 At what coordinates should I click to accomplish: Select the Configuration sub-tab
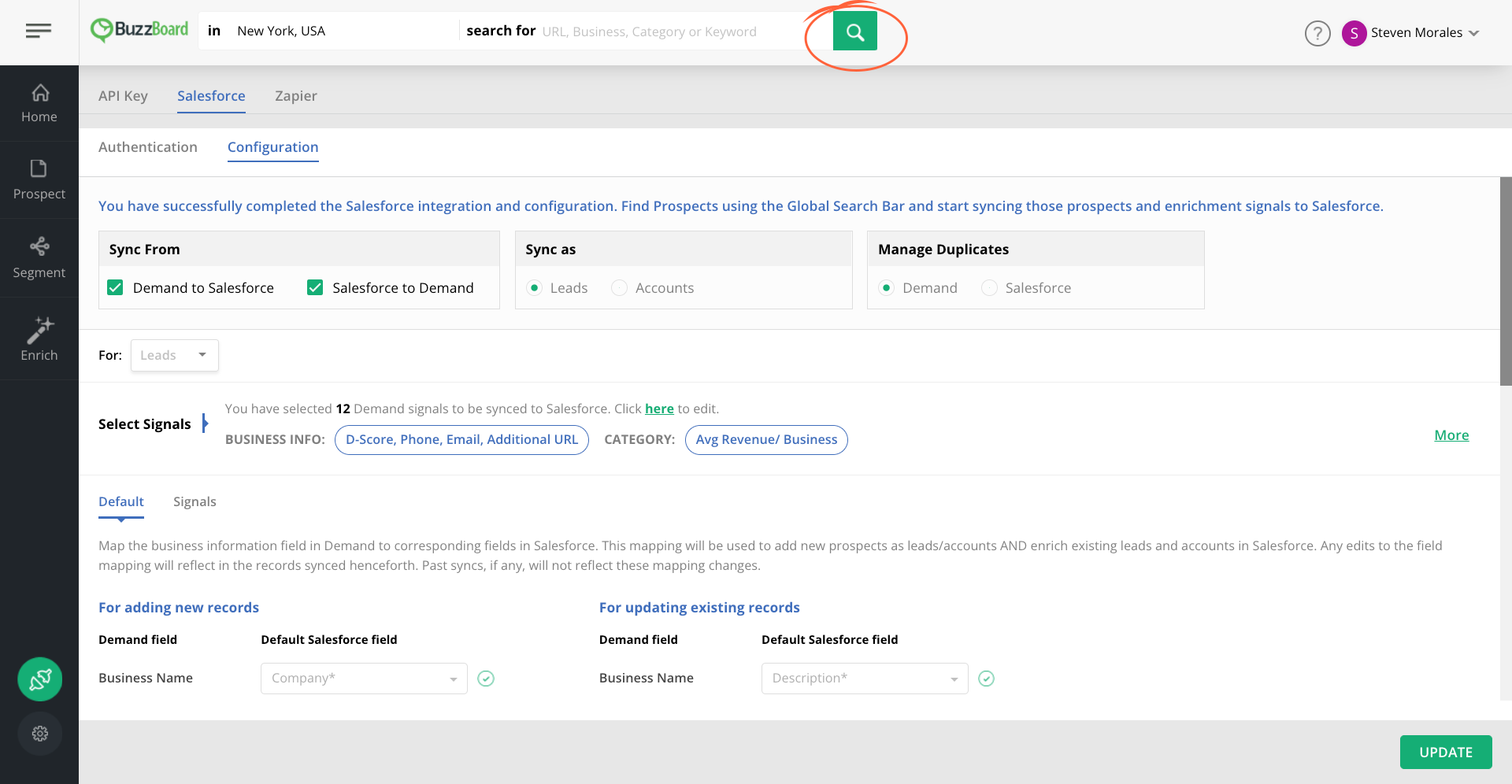(273, 147)
